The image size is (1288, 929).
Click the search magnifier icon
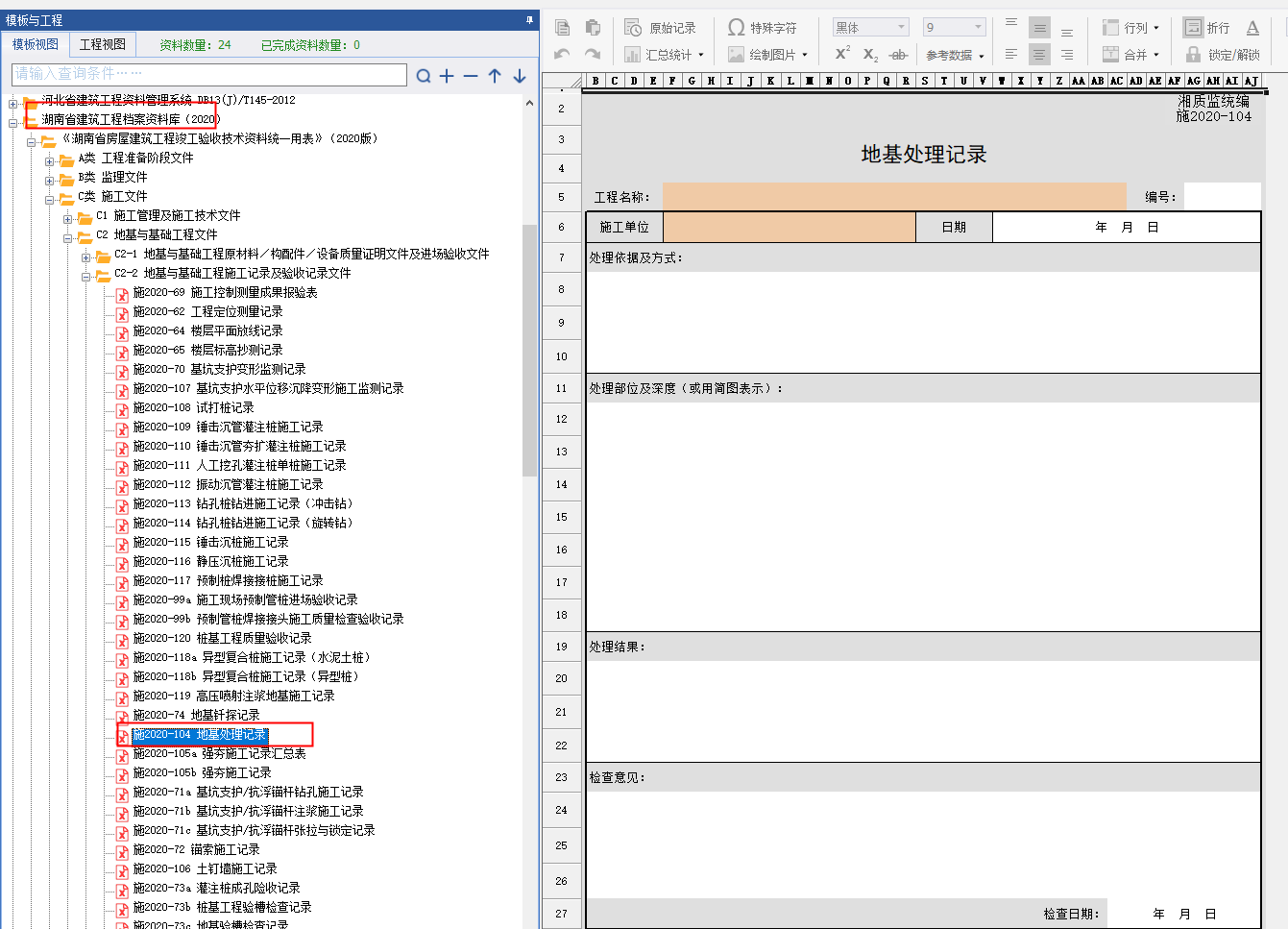pyautogui.click(x=424, y=76)
